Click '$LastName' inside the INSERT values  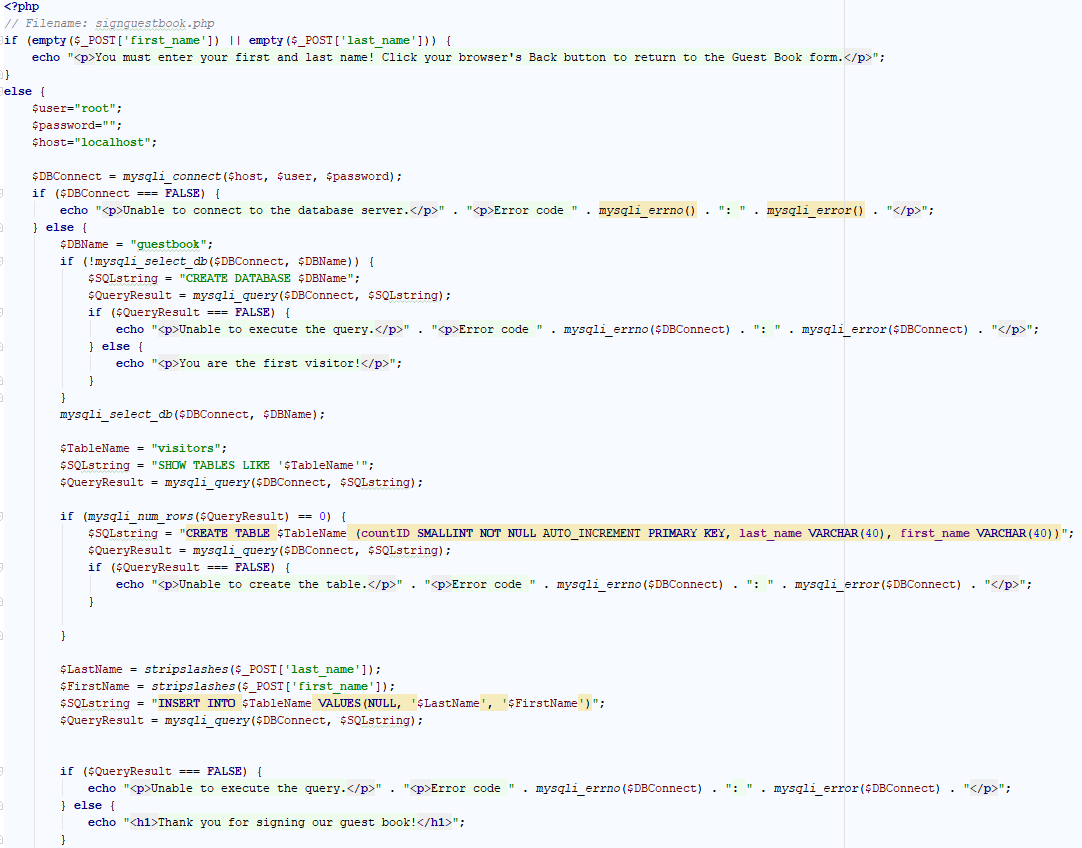click(448, 703)
